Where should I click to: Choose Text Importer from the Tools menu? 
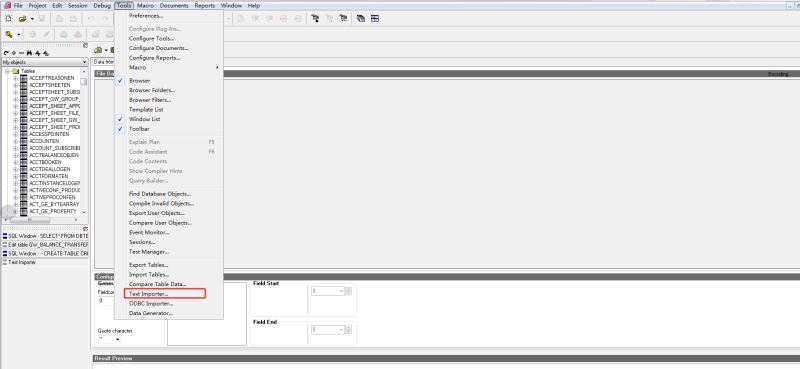coord(164,293)
